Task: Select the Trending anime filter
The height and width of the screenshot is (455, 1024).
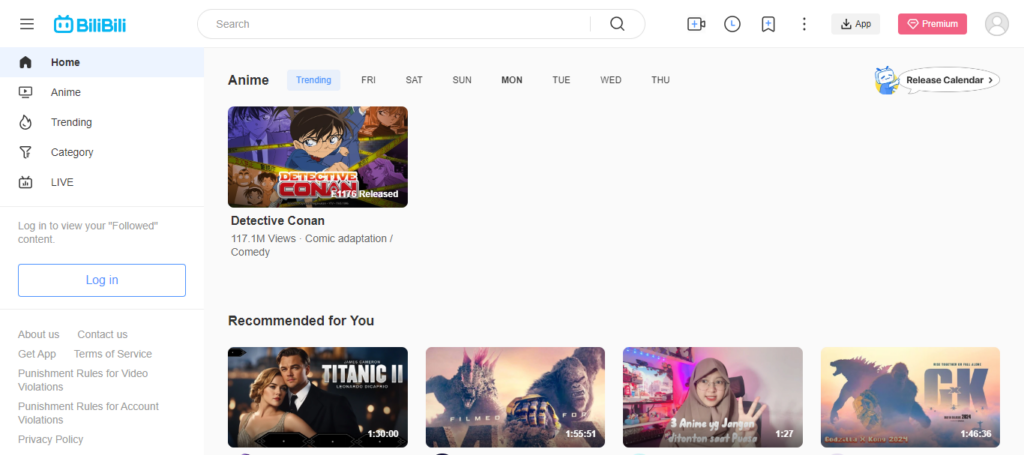Action: tap(313, 80)
